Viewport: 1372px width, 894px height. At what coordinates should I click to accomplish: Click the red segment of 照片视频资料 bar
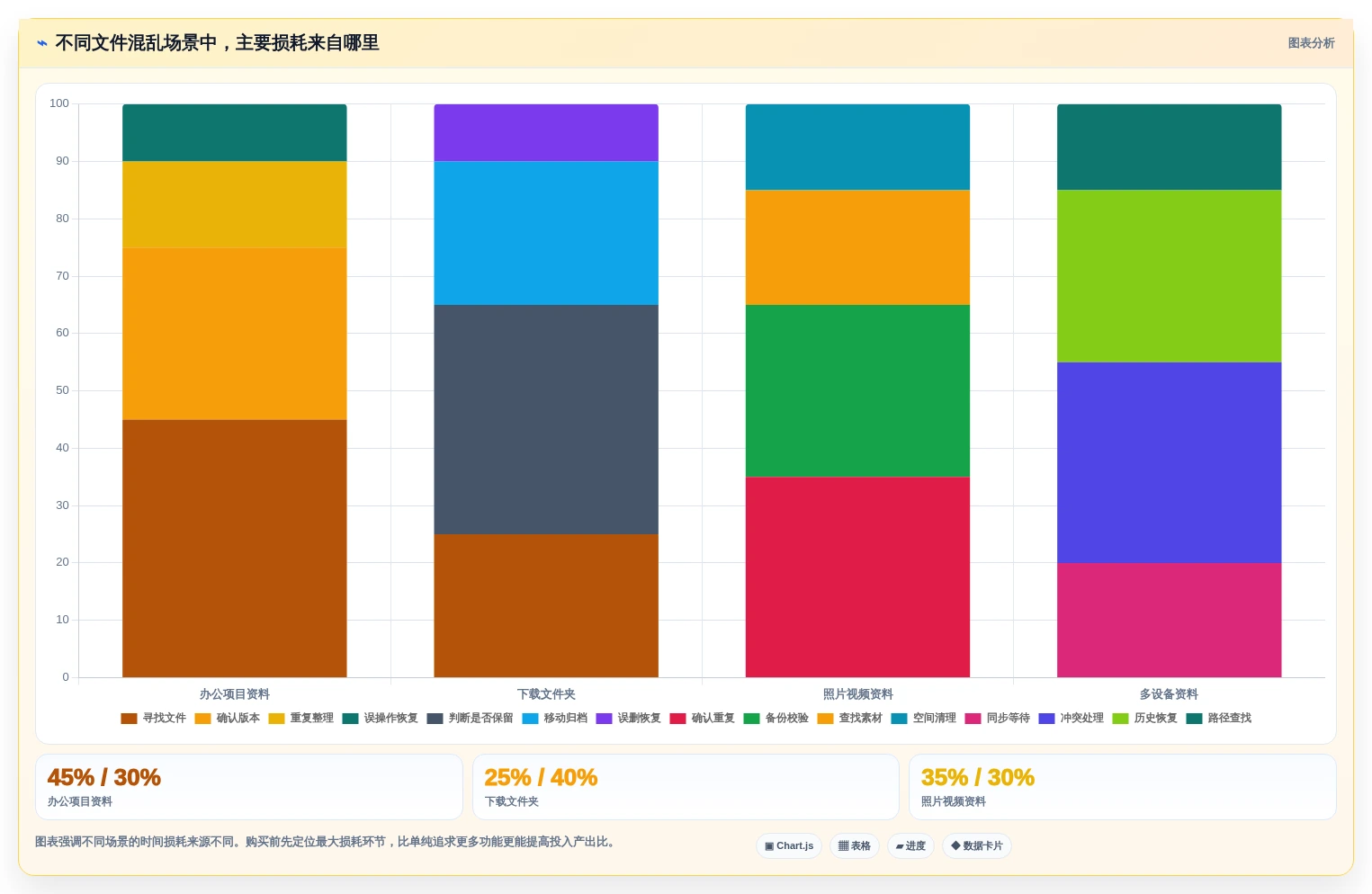click(x=857, y=577)
